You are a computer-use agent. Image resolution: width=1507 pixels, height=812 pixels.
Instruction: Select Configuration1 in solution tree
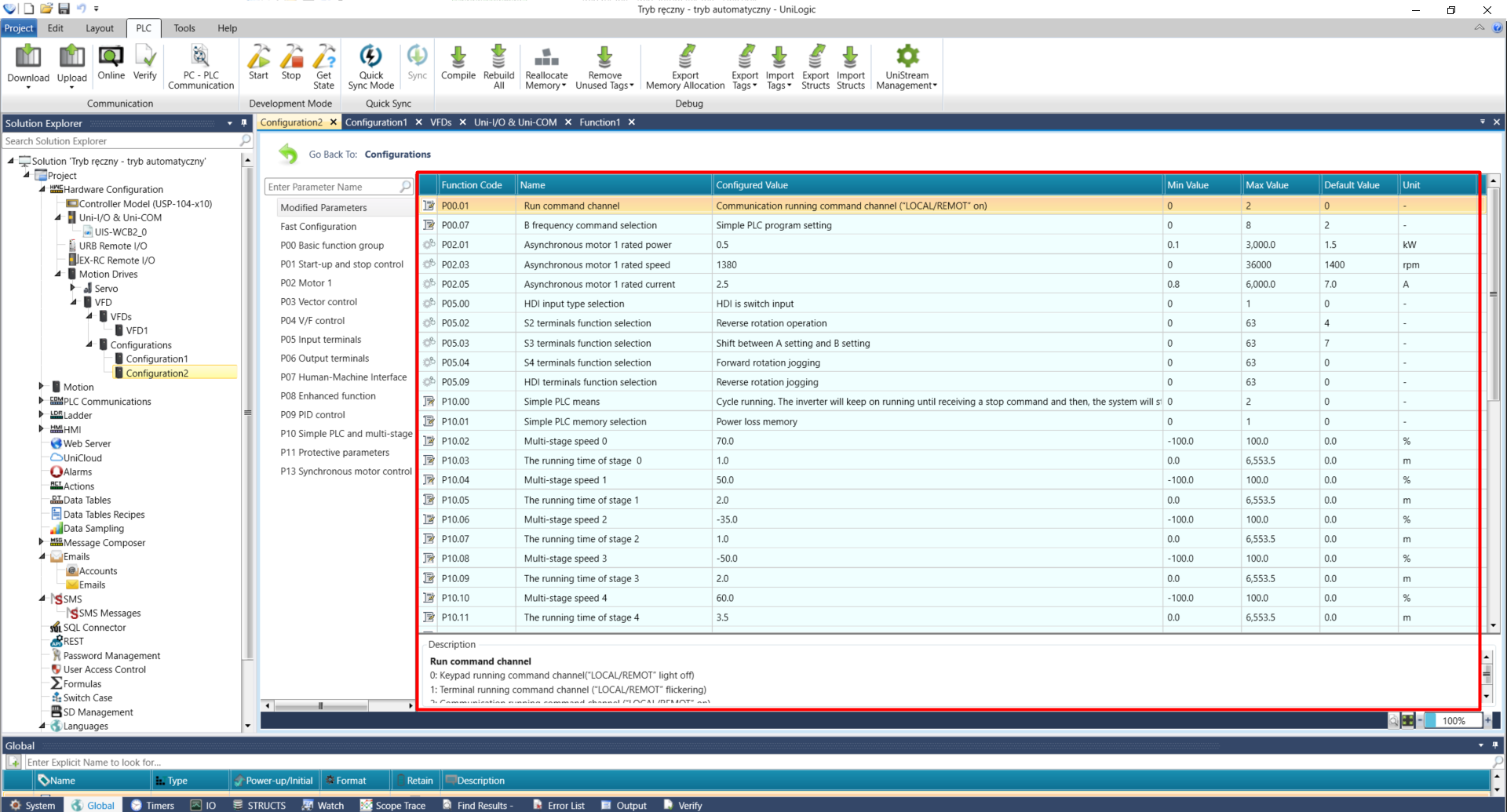pos(157,359)
